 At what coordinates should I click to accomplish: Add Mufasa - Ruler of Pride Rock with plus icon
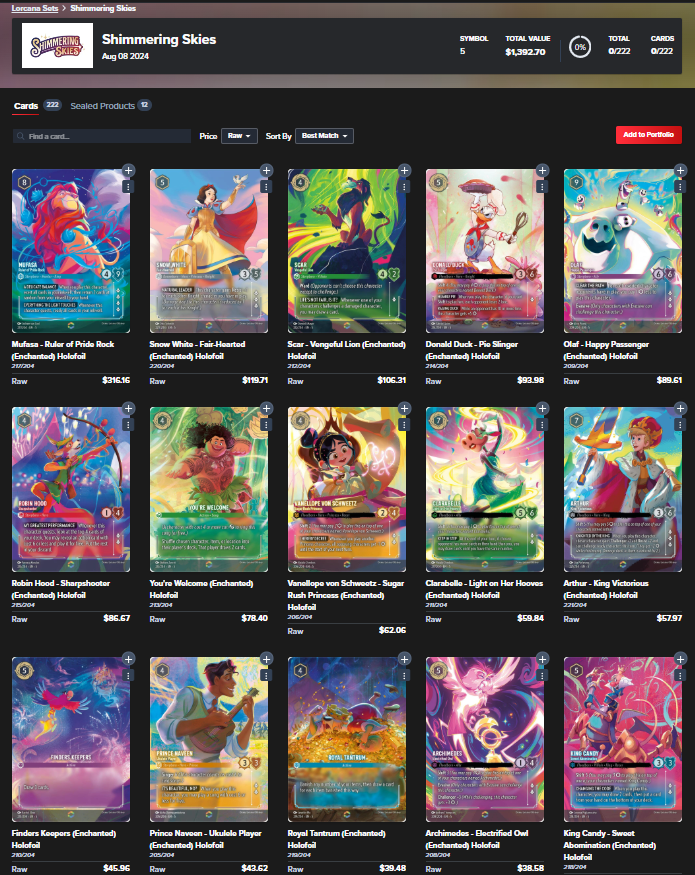click(128, 170)
